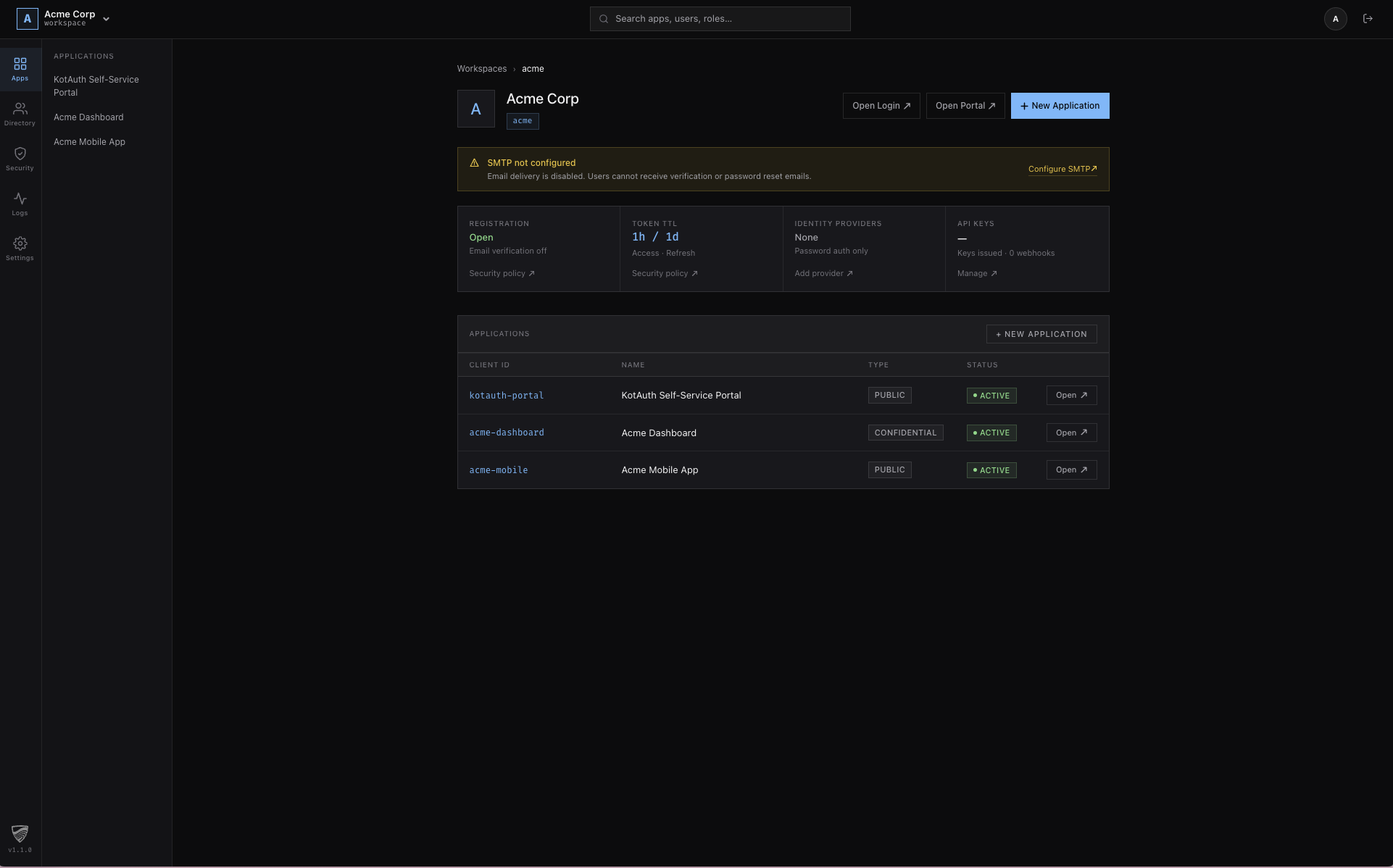Open the Settings gear icon
1393x868 pixels.
coord(20,249)
